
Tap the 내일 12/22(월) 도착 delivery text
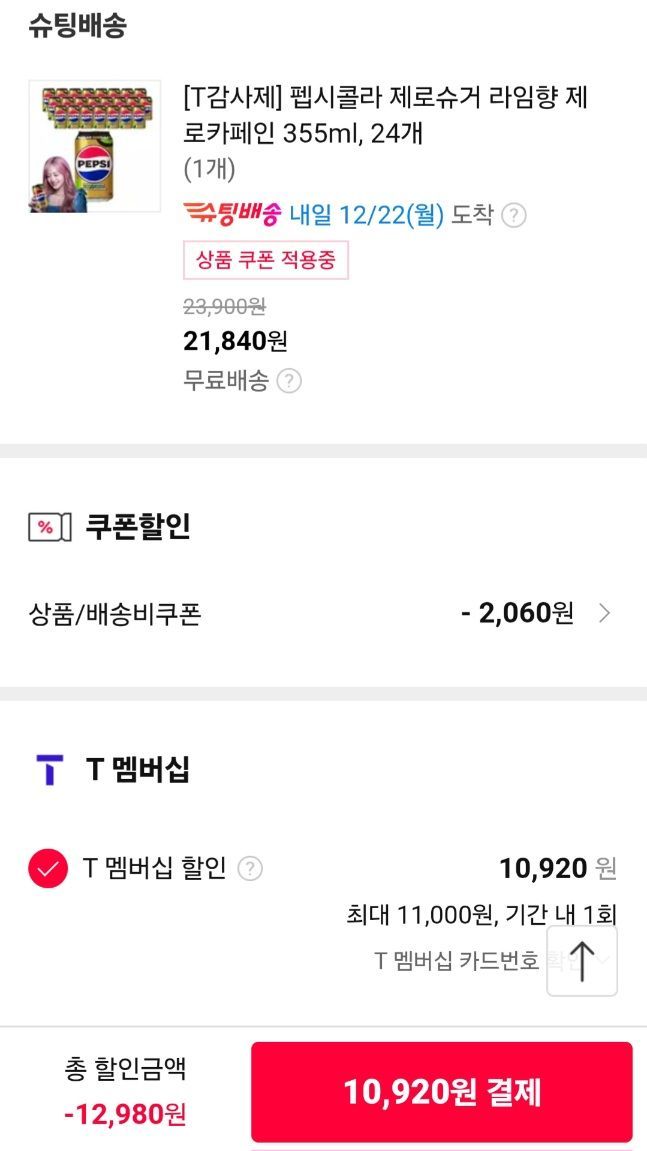391,215
